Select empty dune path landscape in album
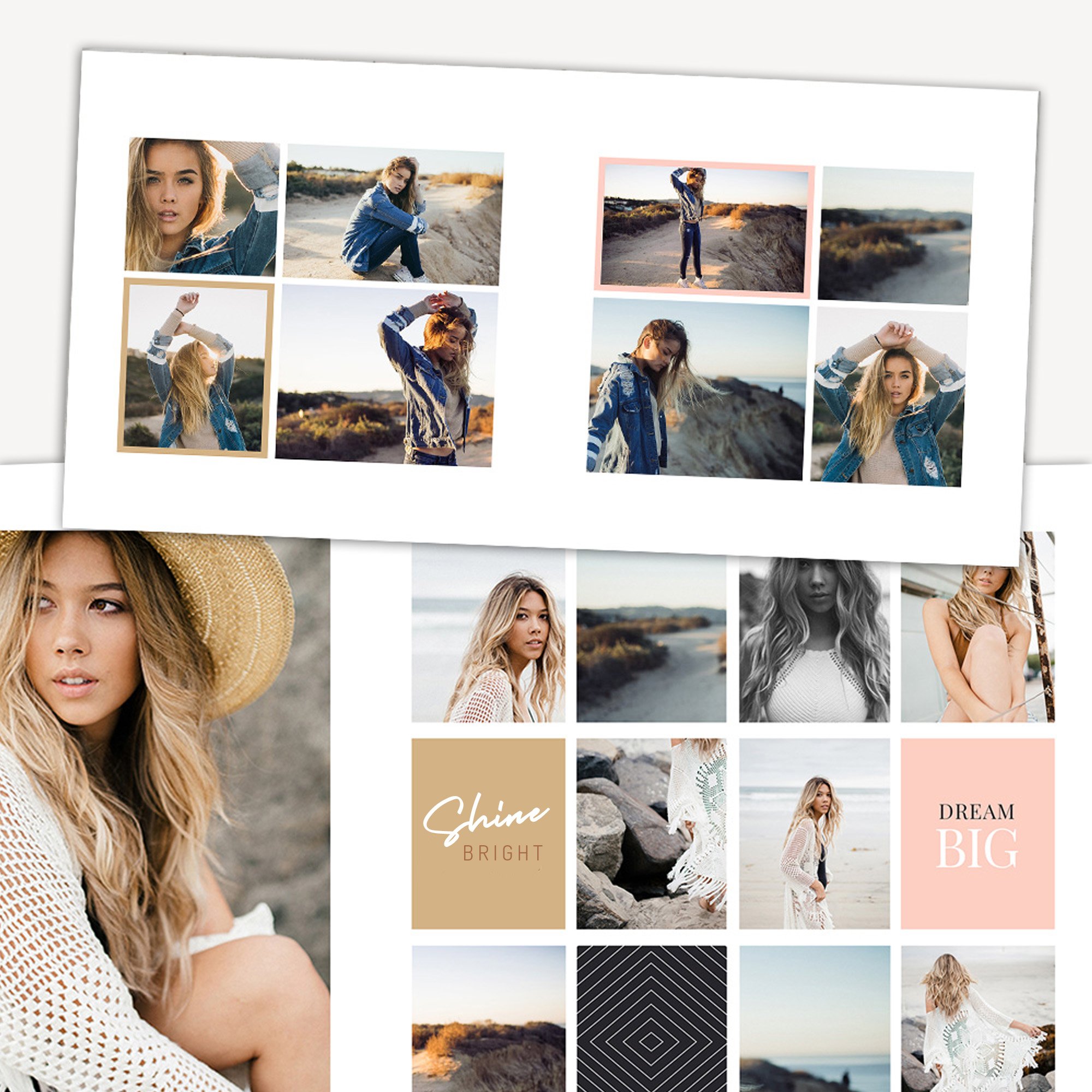The image size is (1092, 1092). (895, 236)
